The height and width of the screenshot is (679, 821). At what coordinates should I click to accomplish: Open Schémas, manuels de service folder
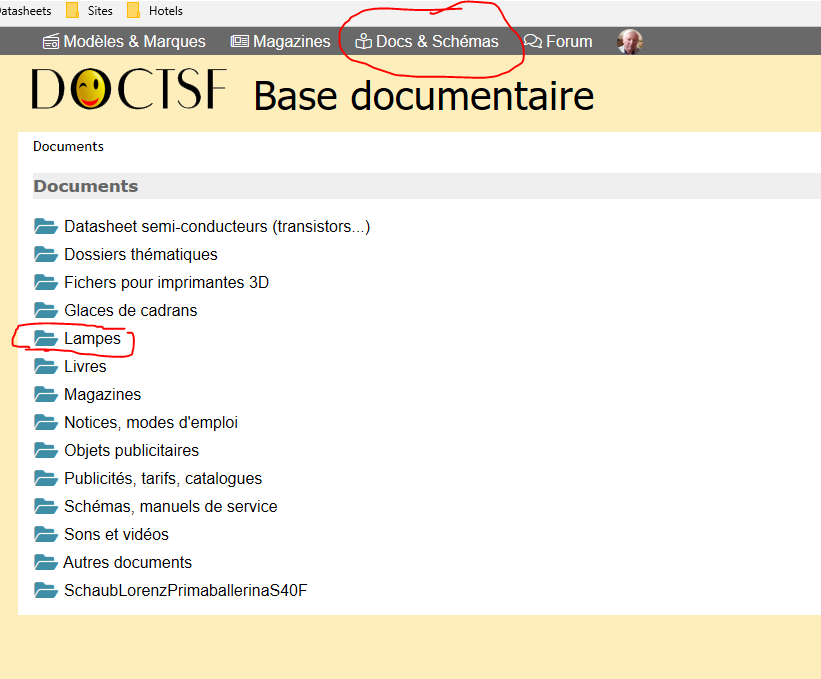point(170,506)
